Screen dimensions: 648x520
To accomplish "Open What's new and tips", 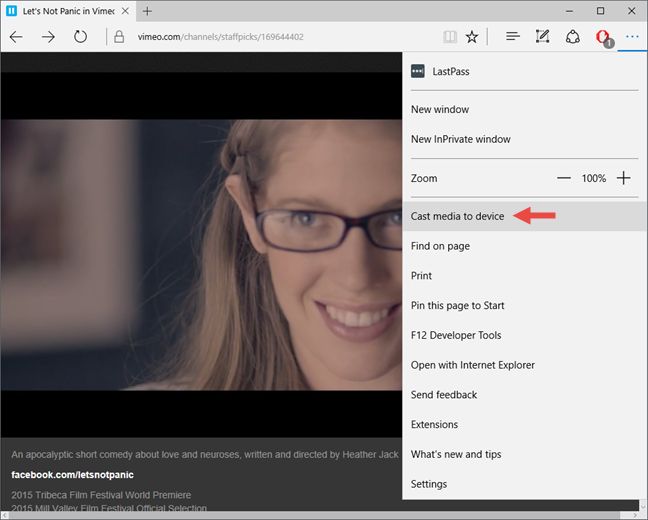I will tap(524, 454).
